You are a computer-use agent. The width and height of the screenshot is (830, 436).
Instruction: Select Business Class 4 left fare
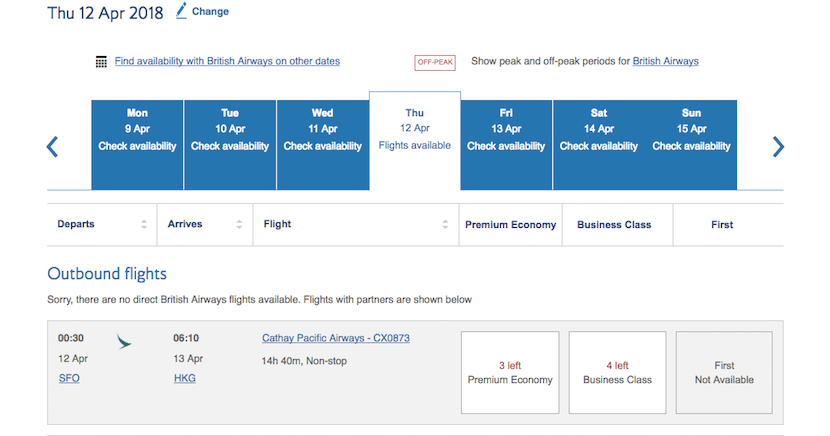617,372
